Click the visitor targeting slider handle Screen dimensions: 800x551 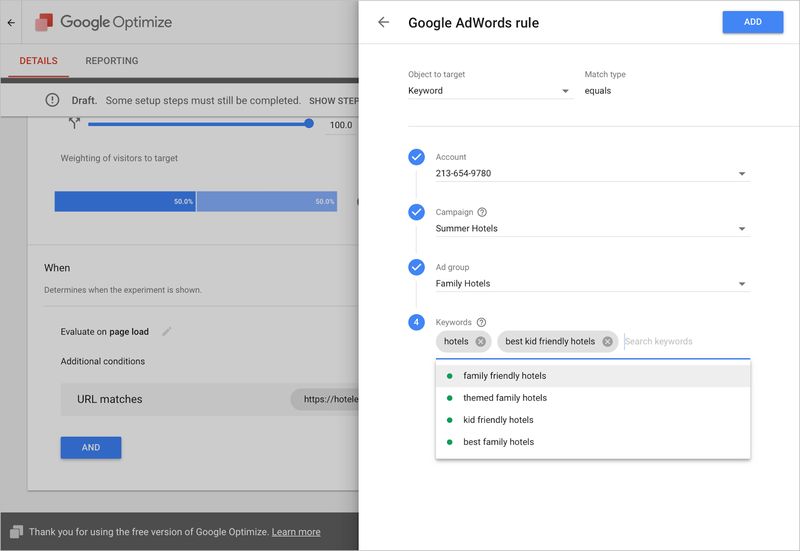click(x=309, y=123)
